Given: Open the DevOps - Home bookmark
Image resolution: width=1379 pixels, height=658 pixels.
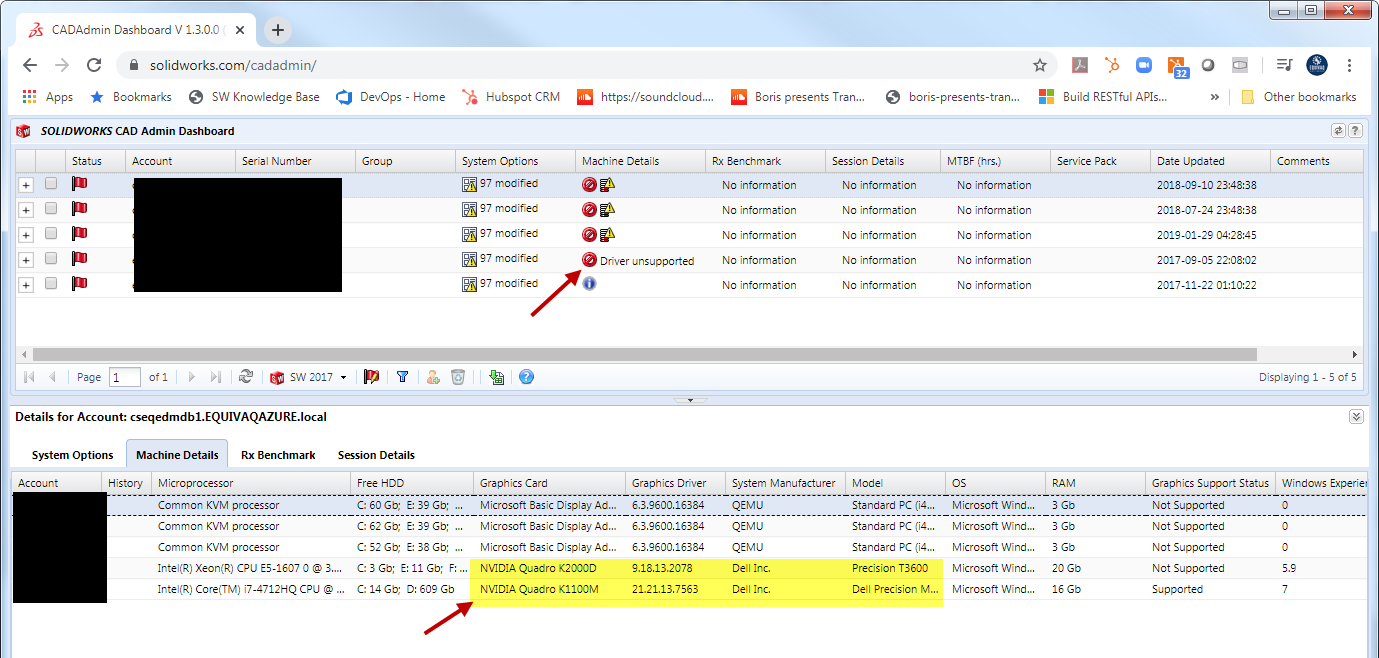Looking at the screenshot, I should [391, 97].
